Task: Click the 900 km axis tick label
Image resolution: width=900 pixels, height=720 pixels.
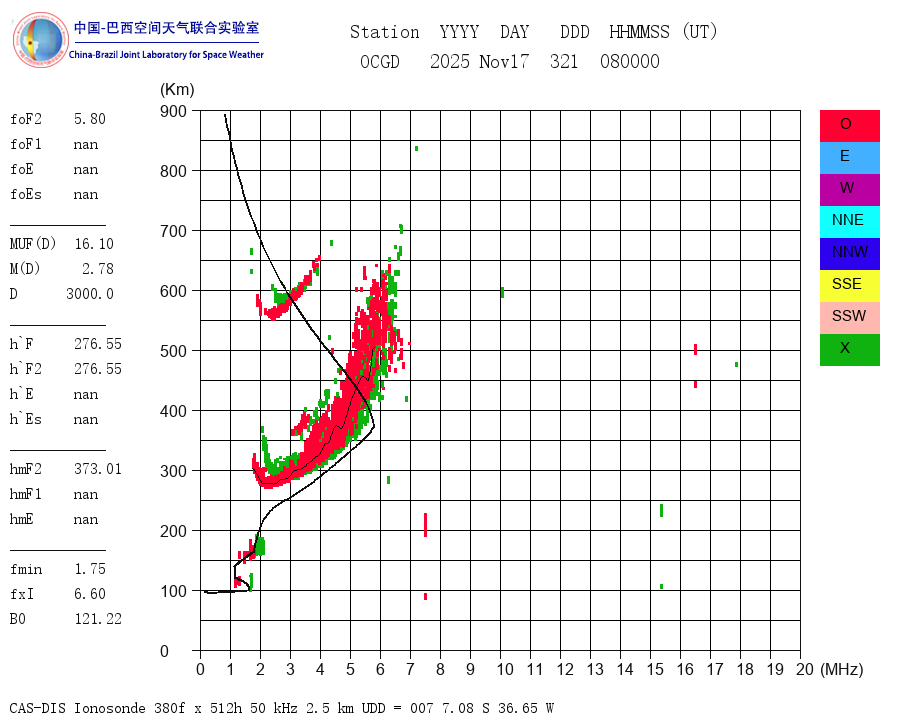Action: tap(173, 111)
